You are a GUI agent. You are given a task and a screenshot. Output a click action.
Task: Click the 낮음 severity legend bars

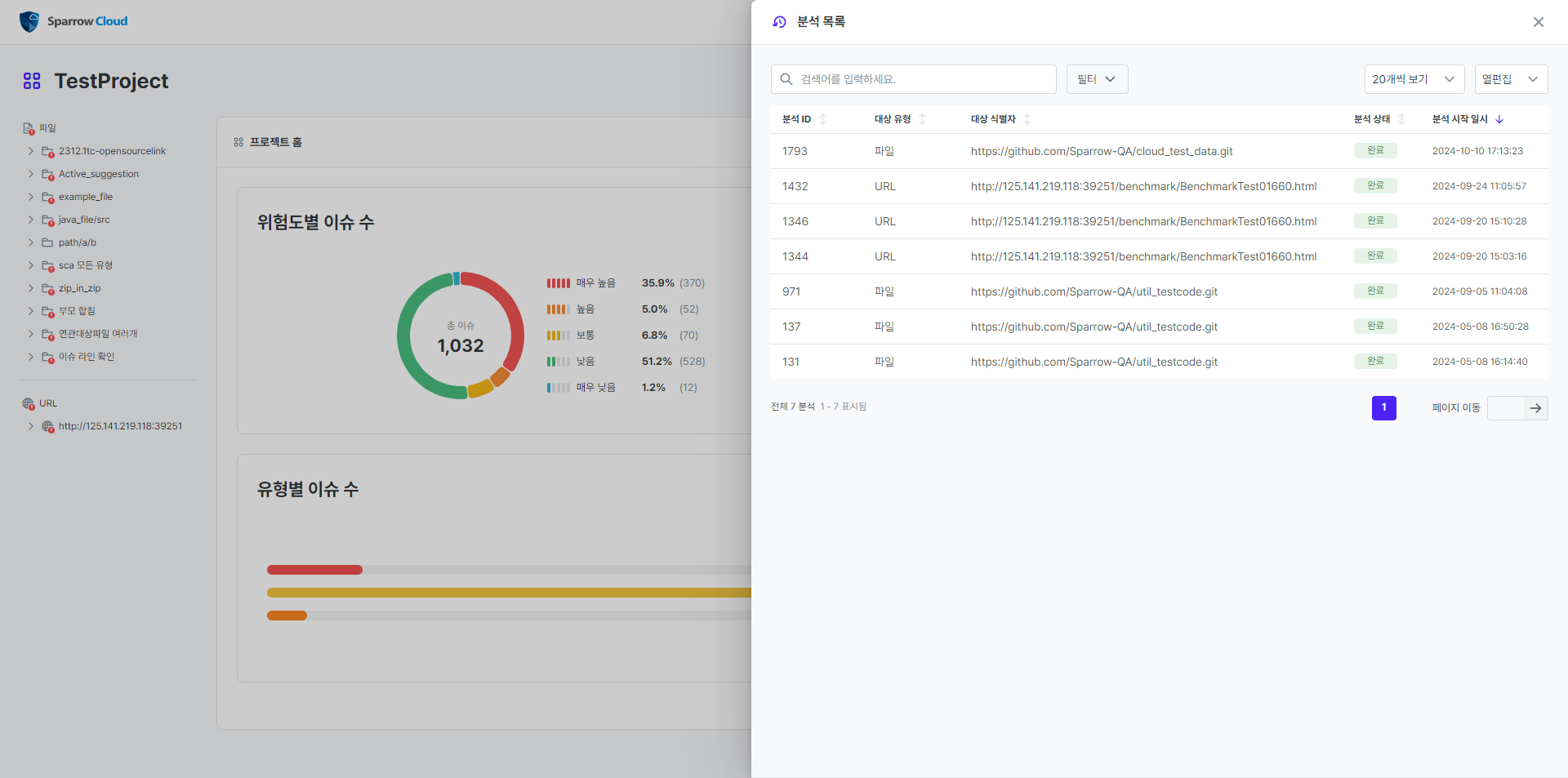point(559,362)
